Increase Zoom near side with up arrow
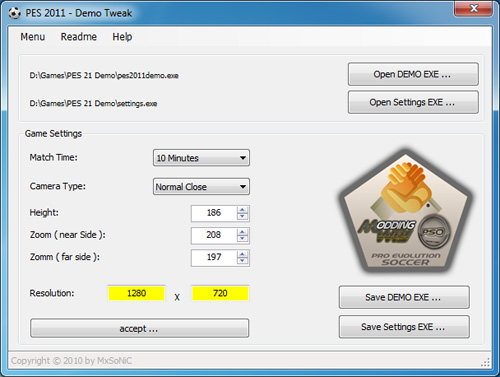This screenshot has width=500, height=377. pos(242,232)
